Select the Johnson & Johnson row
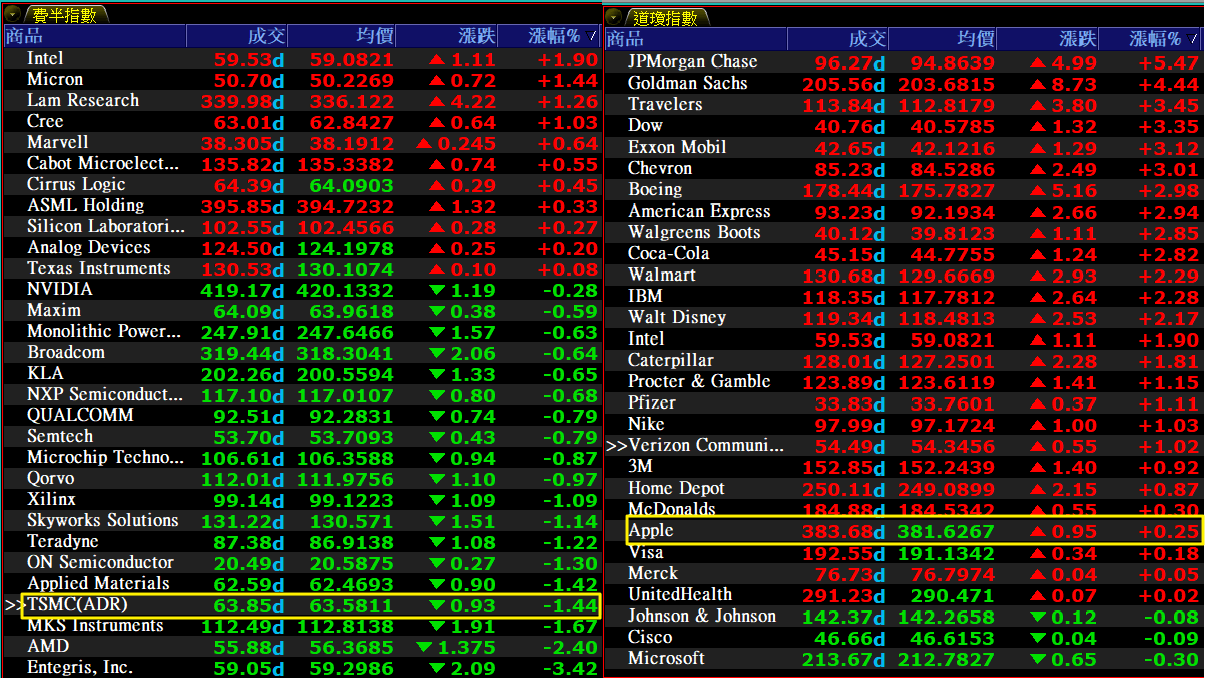1206x678 pixels. coord(903,617)
